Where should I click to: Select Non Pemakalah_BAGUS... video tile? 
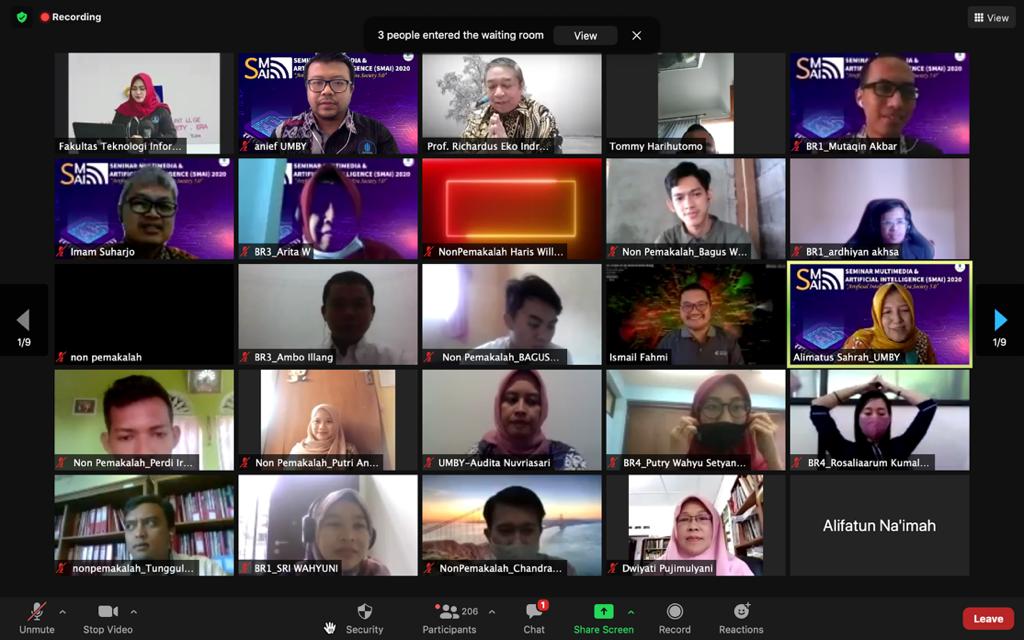click(512, 315)
